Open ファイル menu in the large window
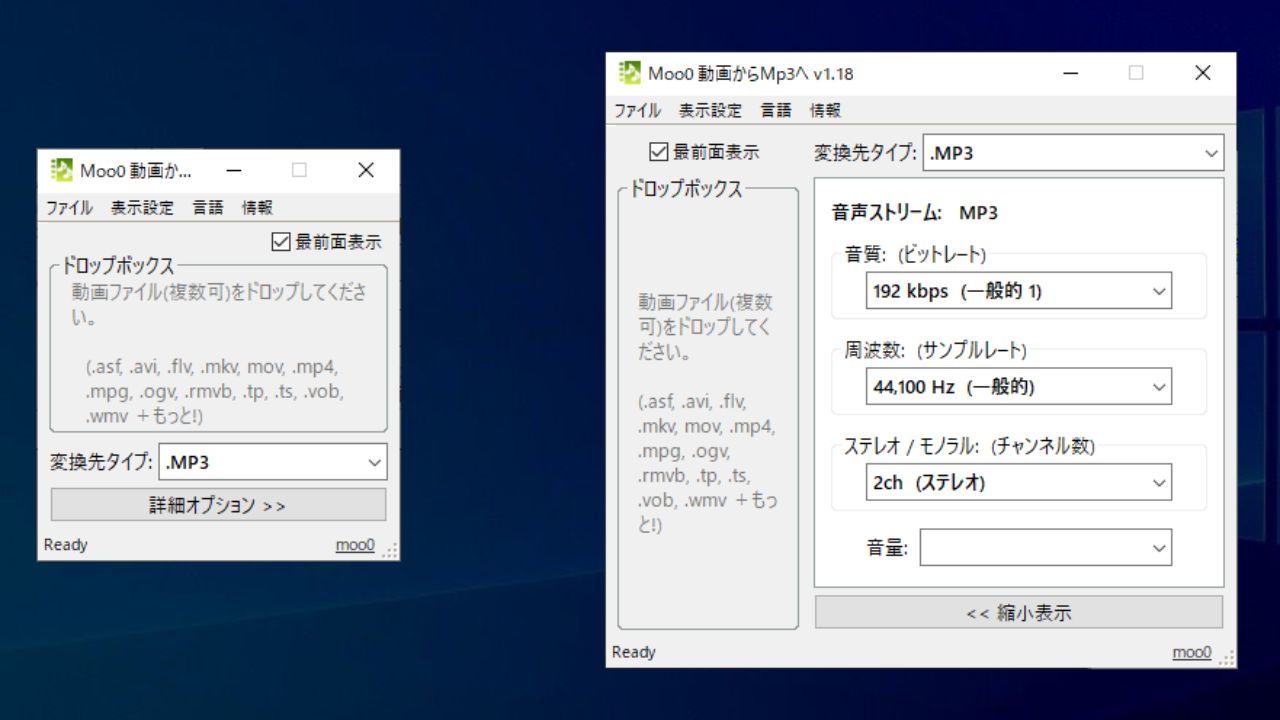The height and width of the screenshot is (720, 1280). pos(637,111)
